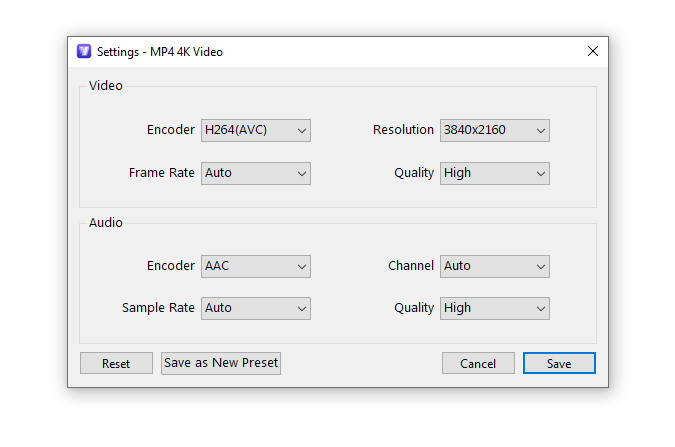Save the MP4 4K Video settings
The image size is (675, 447).
(559, 363)
